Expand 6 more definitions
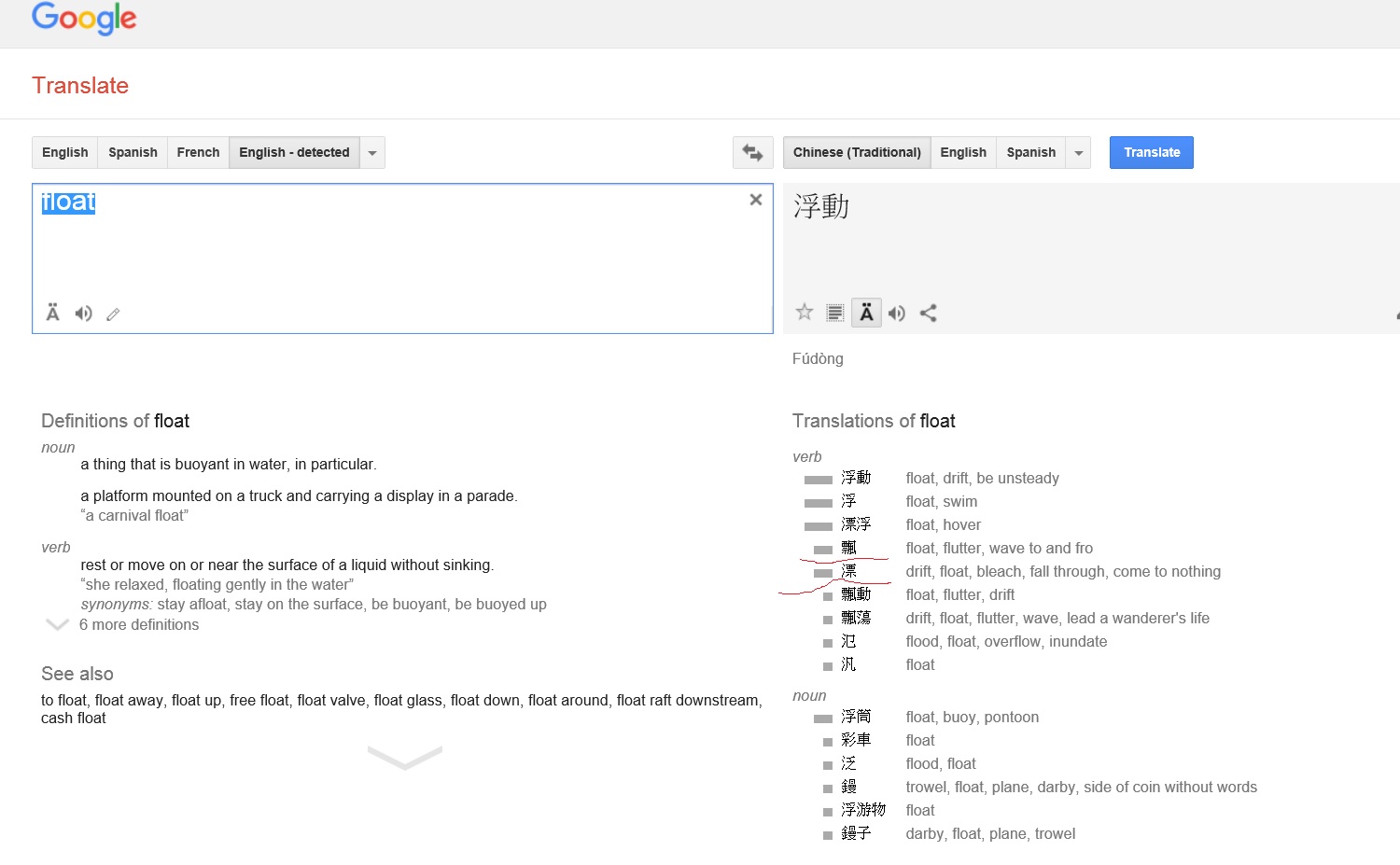Screen dimensions: 1400x865 click(138, 625)
